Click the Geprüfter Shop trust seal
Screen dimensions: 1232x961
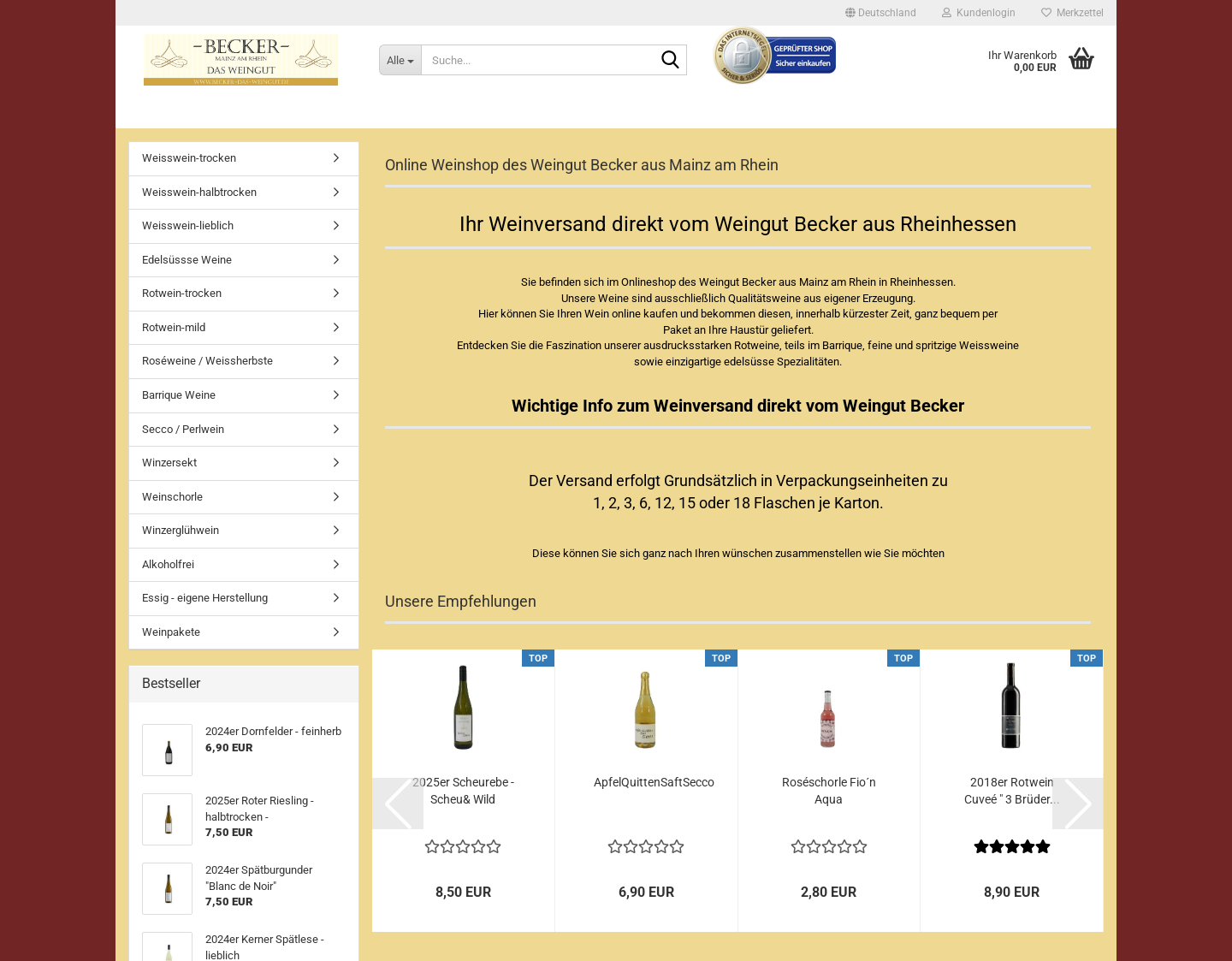775,56
